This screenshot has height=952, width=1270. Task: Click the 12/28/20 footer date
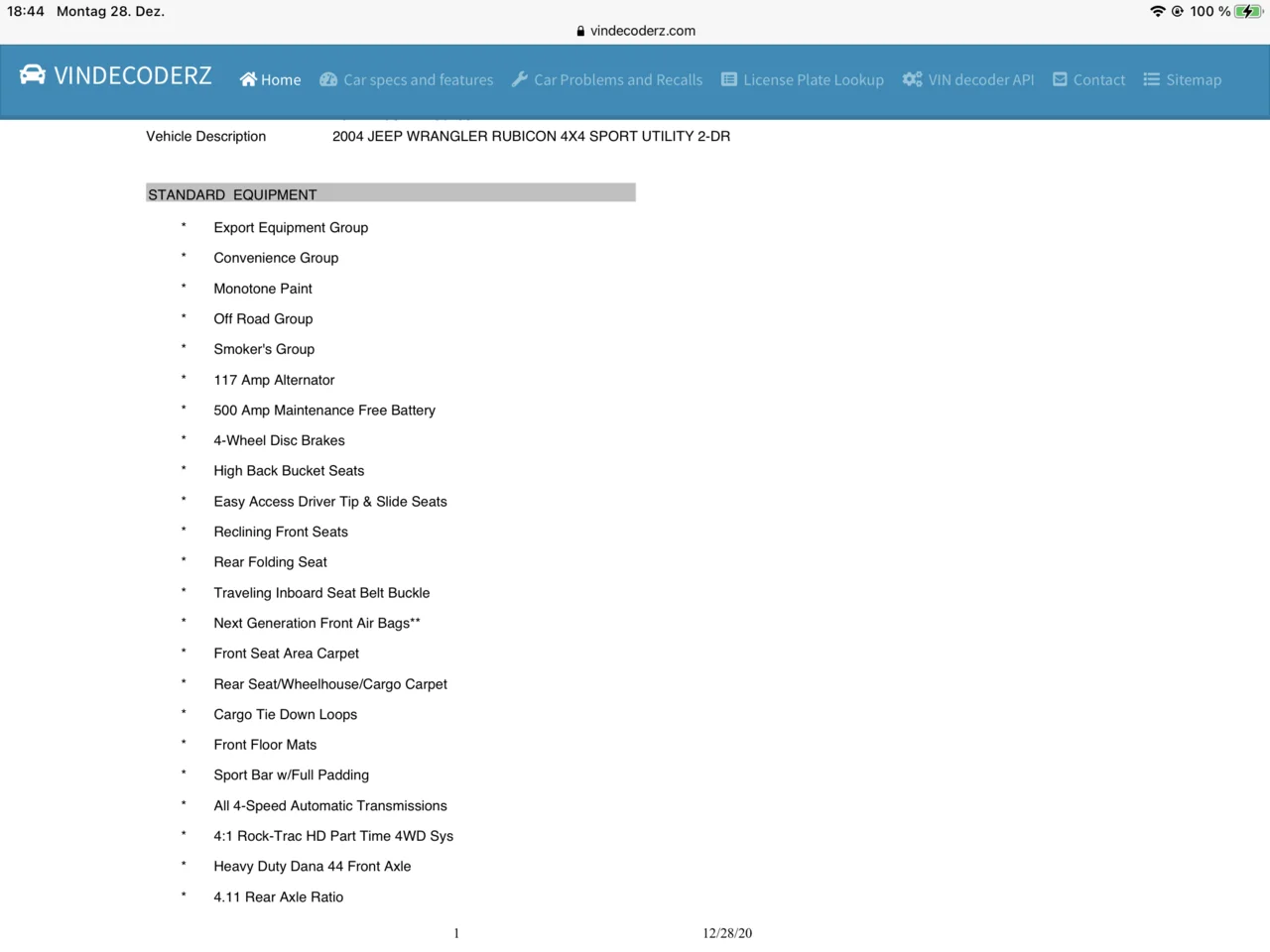(x=727, y=933)
